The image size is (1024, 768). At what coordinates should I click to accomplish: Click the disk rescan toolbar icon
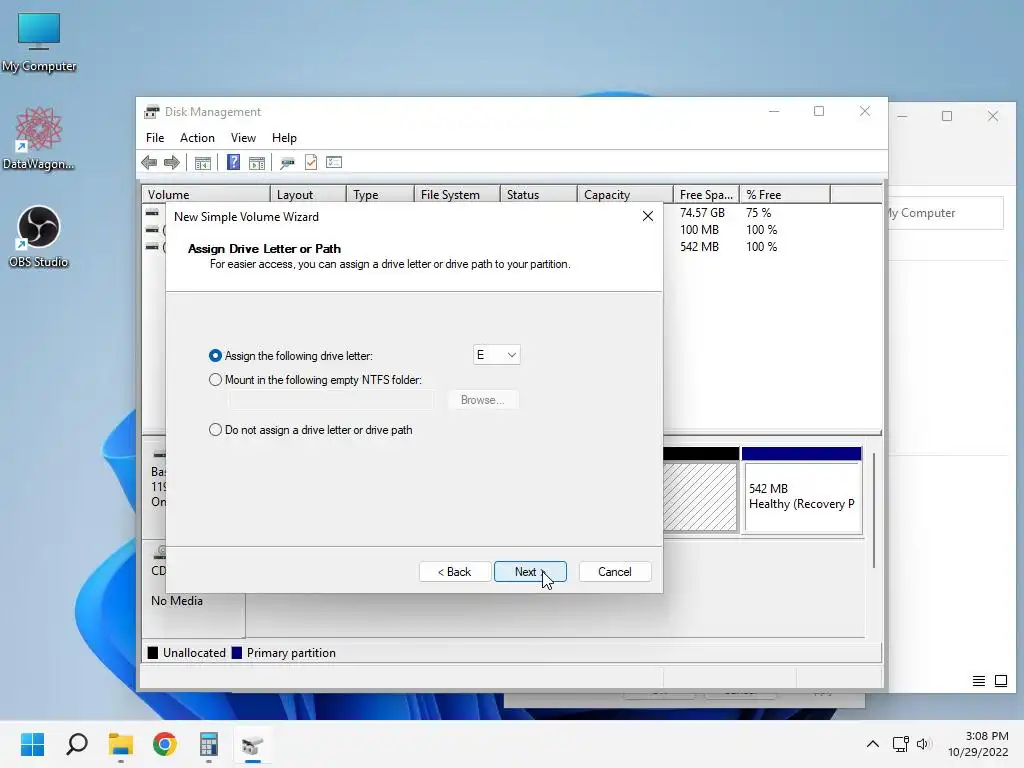point(287,163)
